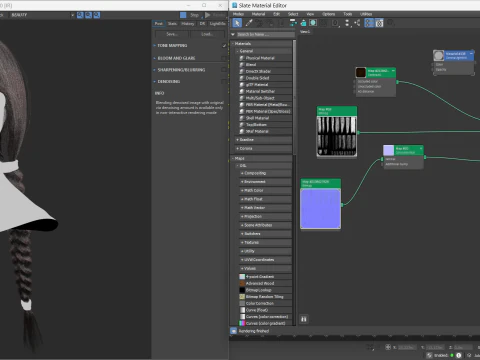Expand the Compositing maps group
Image resolution: width=480 pixels, height=360 pixels.
click(242, 173)
